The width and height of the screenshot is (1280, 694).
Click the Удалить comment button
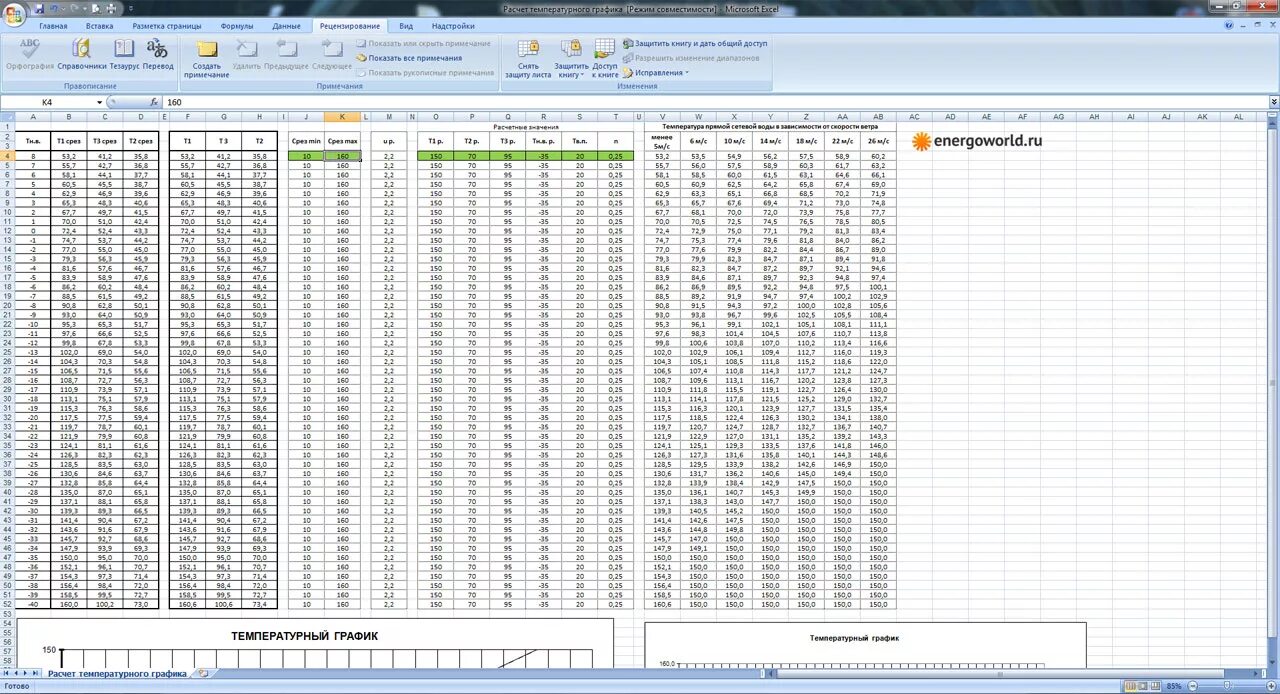point(246,54)
